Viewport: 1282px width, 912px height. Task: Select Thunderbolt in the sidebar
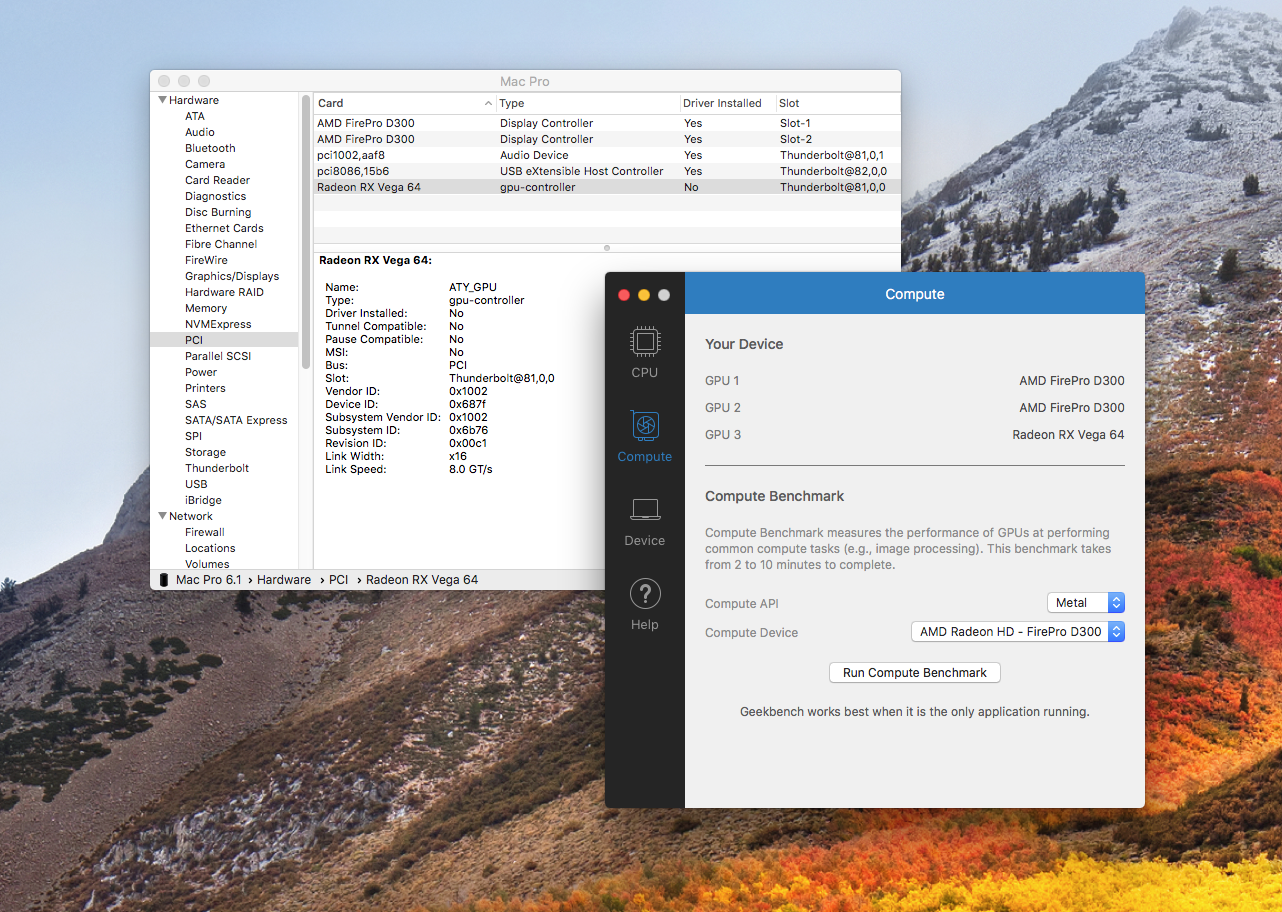pyautogui.click(x=217, y=468)
